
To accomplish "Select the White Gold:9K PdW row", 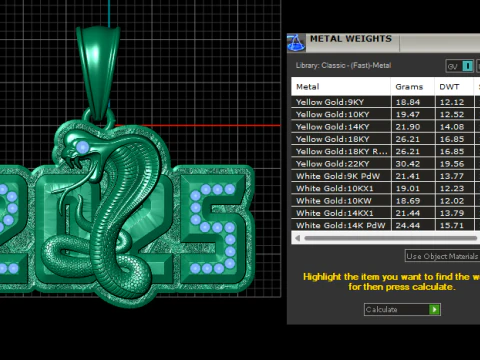I will 385,176.
